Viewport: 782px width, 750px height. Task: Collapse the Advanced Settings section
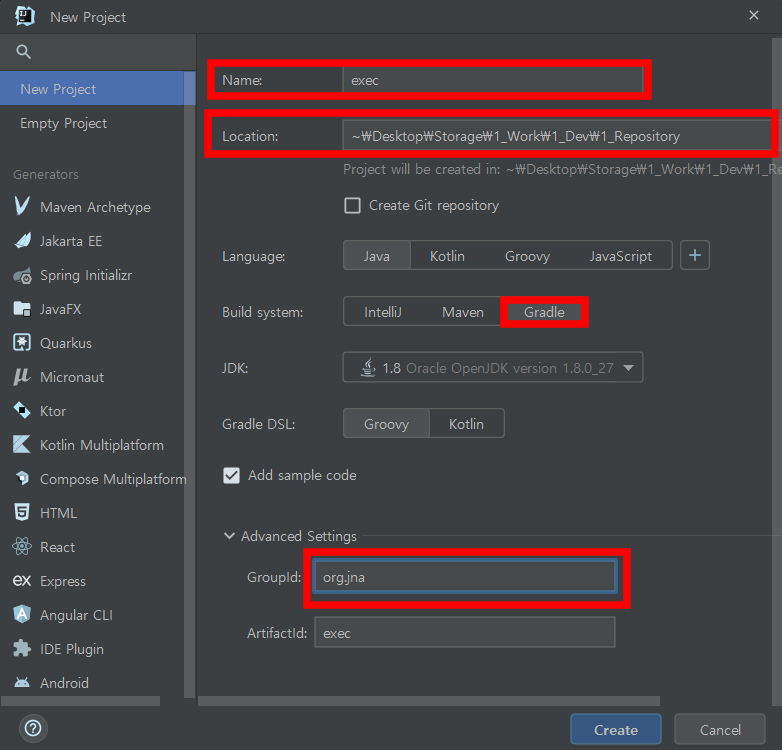[x=229, y=536]
